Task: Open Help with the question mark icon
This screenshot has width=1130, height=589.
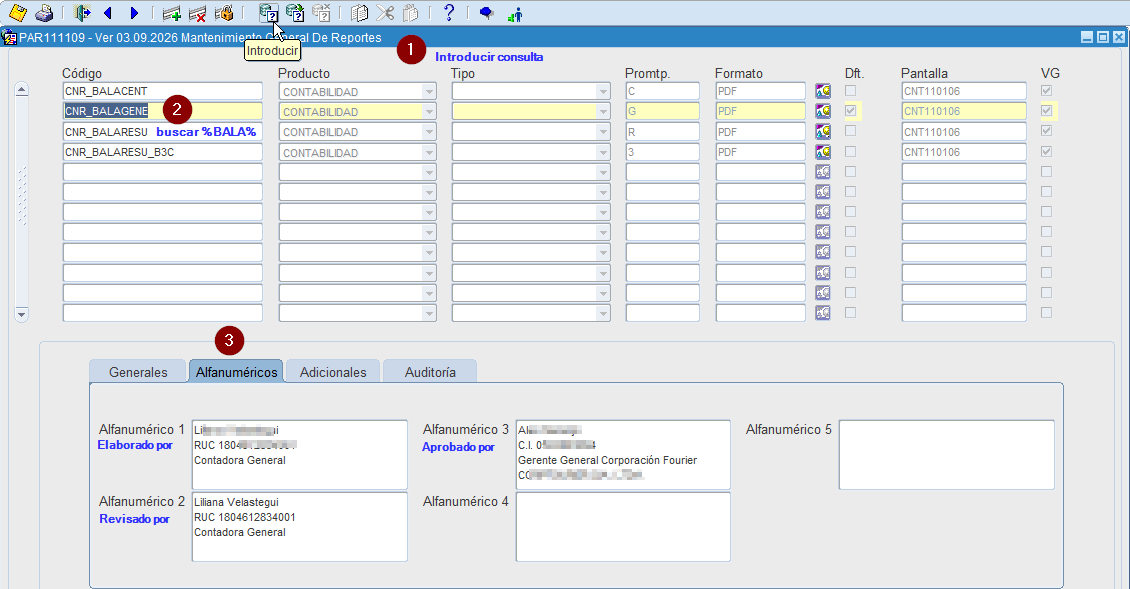Action: tap(448, 12)
